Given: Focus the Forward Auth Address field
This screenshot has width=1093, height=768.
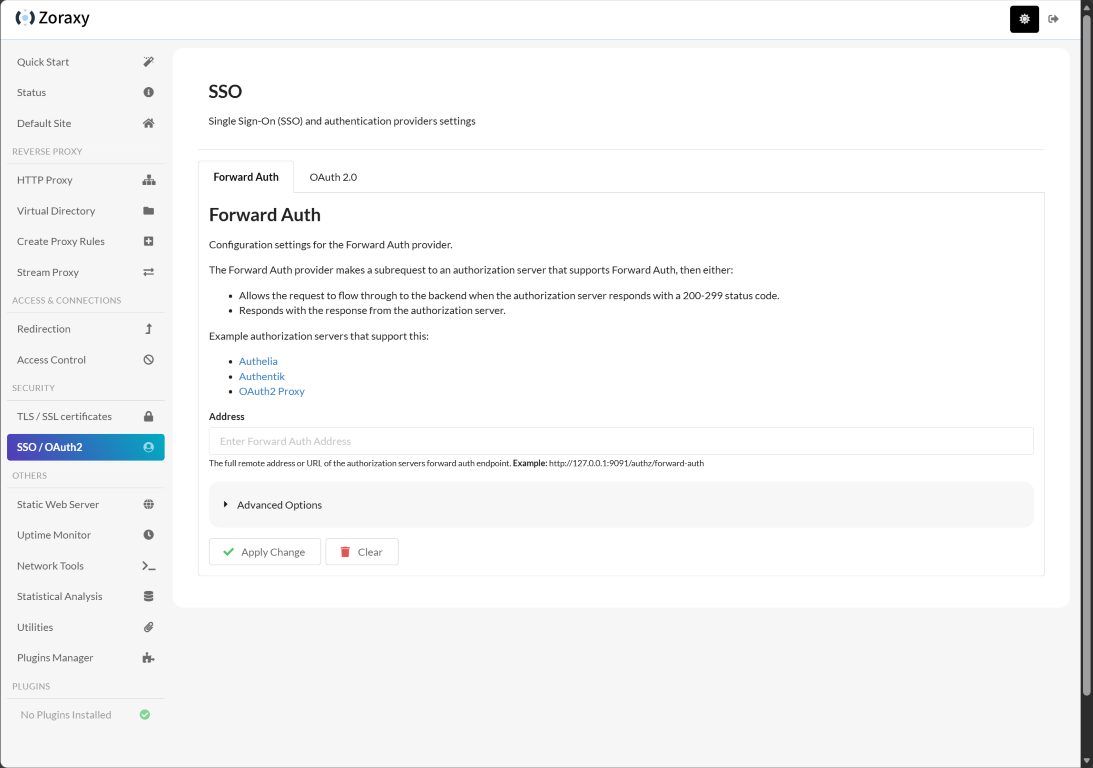Looking at the screenshot, I should tap(620, 441).
